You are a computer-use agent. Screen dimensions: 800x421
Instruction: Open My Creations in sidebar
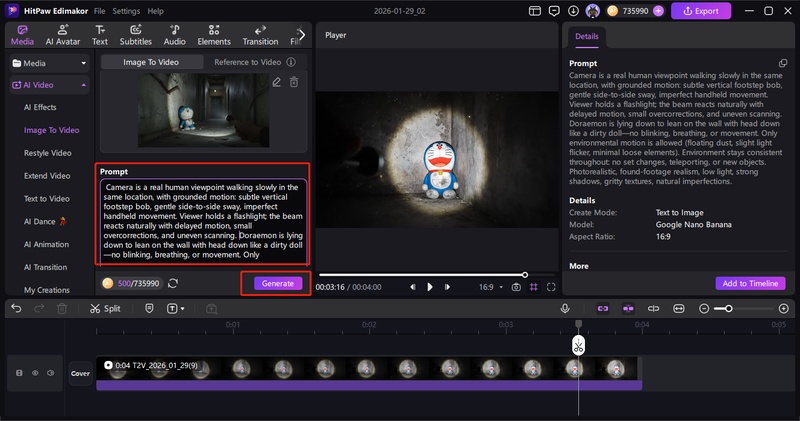click(46, 290)
